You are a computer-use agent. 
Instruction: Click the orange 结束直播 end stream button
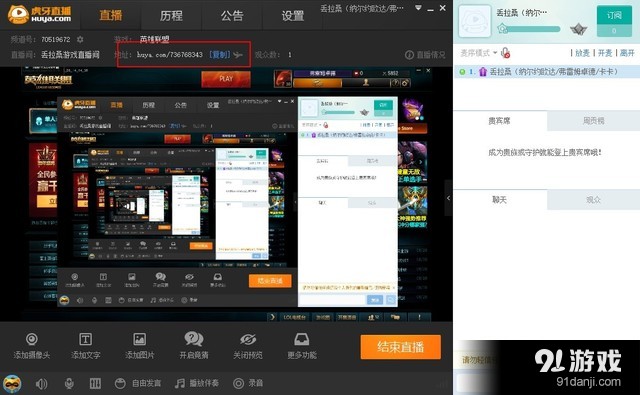(400, 347)
